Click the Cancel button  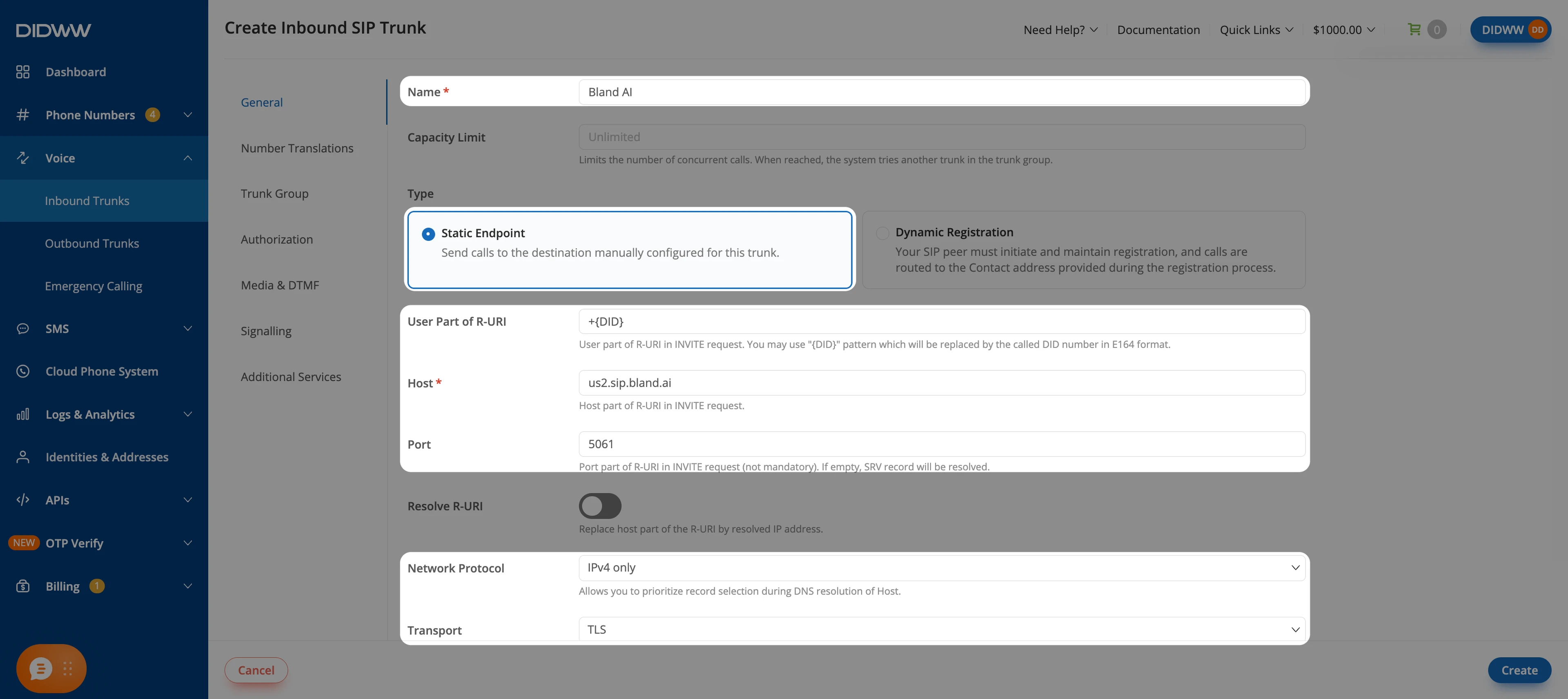[x=256, y=670]
